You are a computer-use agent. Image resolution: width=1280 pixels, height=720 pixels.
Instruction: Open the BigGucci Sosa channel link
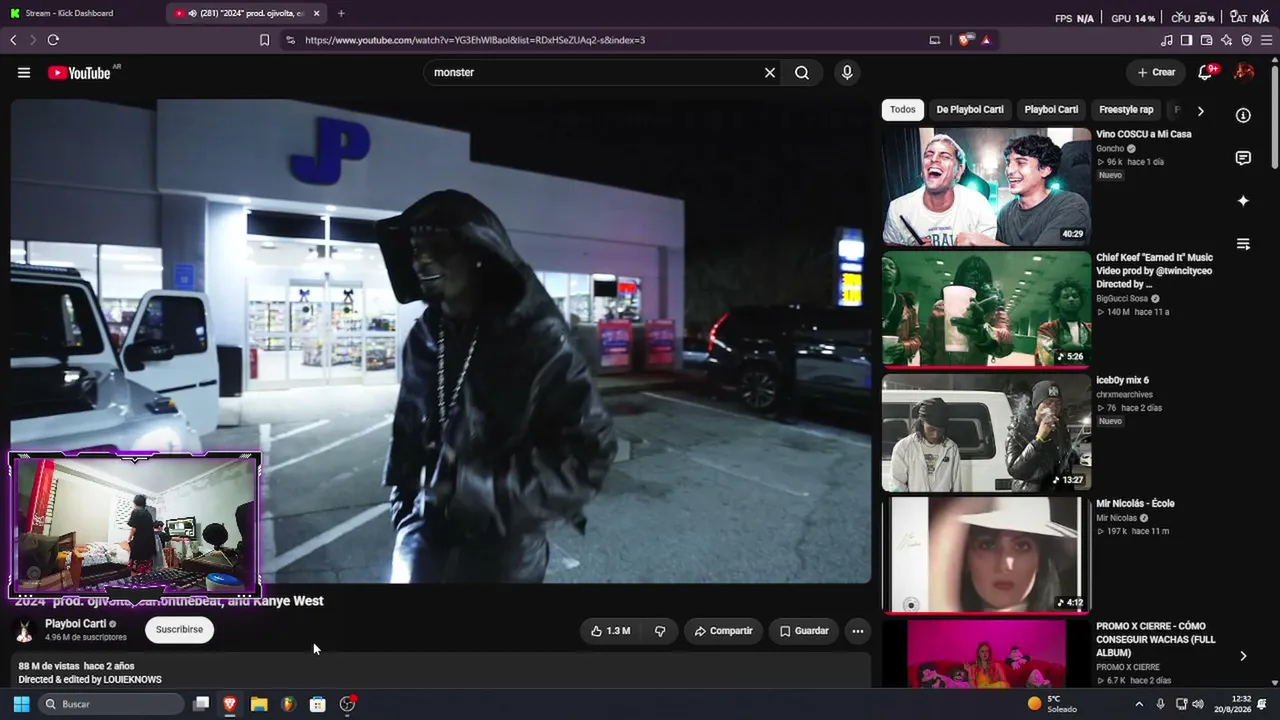[1122, 298]
